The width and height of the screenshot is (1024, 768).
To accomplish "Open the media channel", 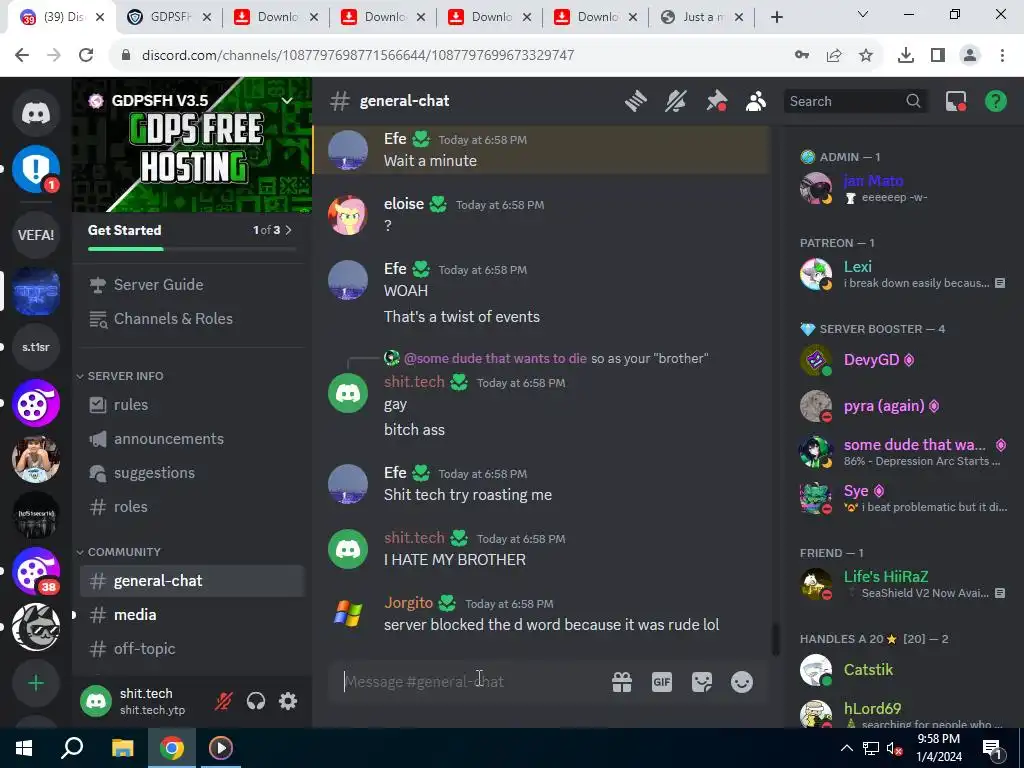I will 192,615.
